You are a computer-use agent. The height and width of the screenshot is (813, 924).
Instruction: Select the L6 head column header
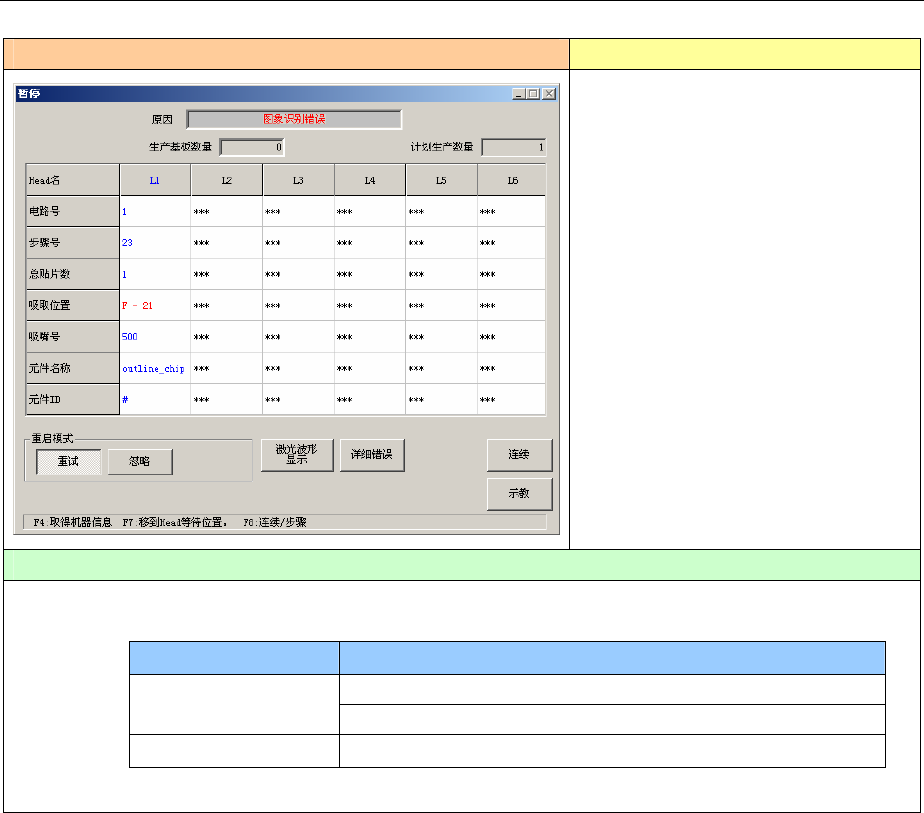[512, 180]
